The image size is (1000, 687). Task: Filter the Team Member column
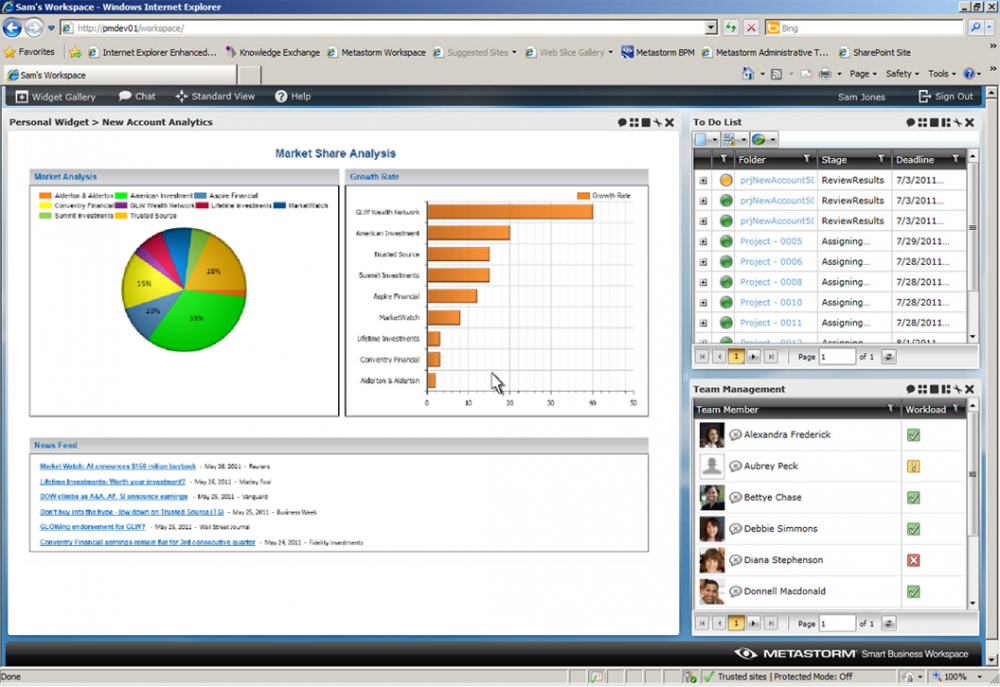(x=890, y=409)
